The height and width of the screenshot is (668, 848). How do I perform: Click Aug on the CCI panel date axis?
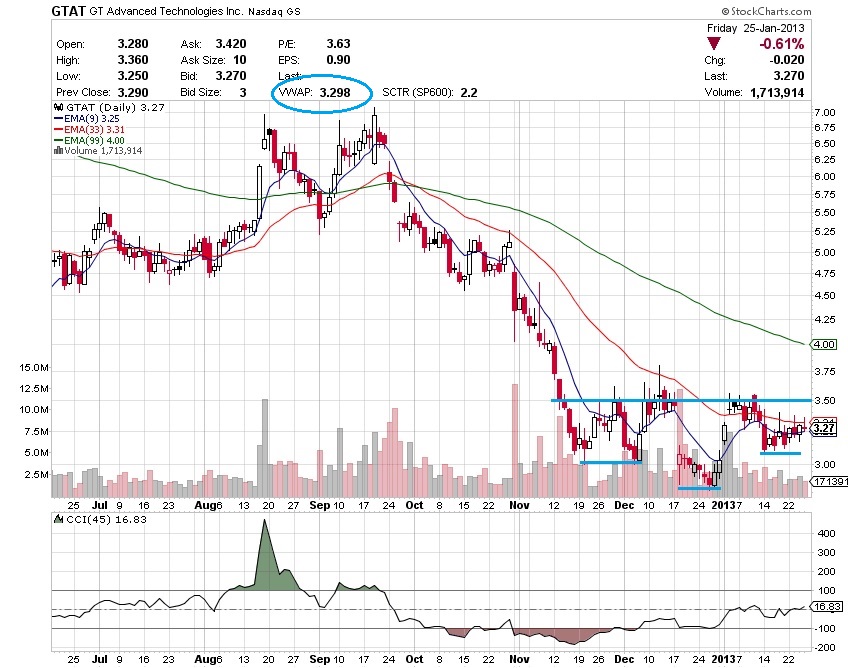point(206,659)
